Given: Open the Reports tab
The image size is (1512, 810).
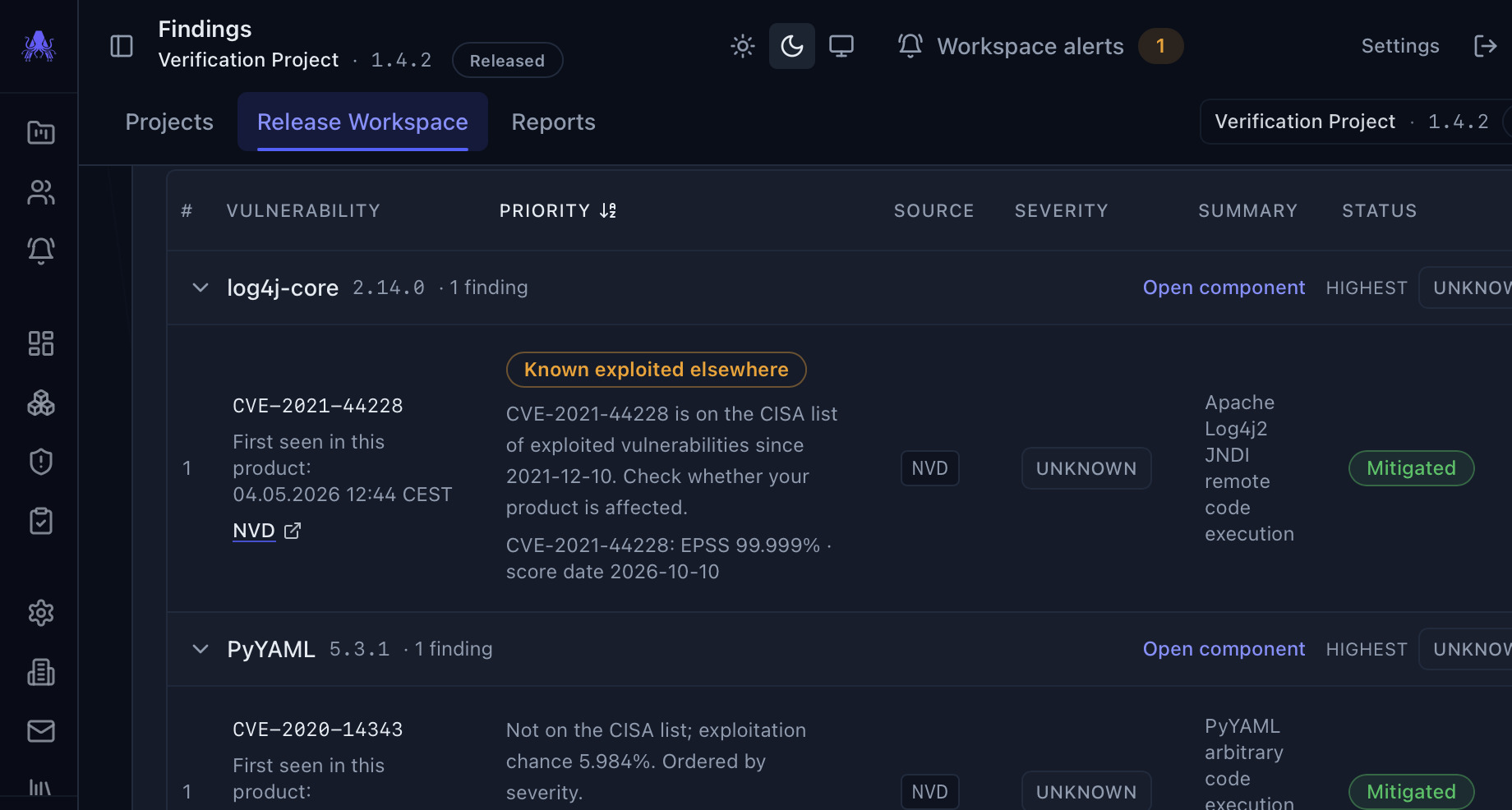Looking at the screenshot, I should coord(554,122).
